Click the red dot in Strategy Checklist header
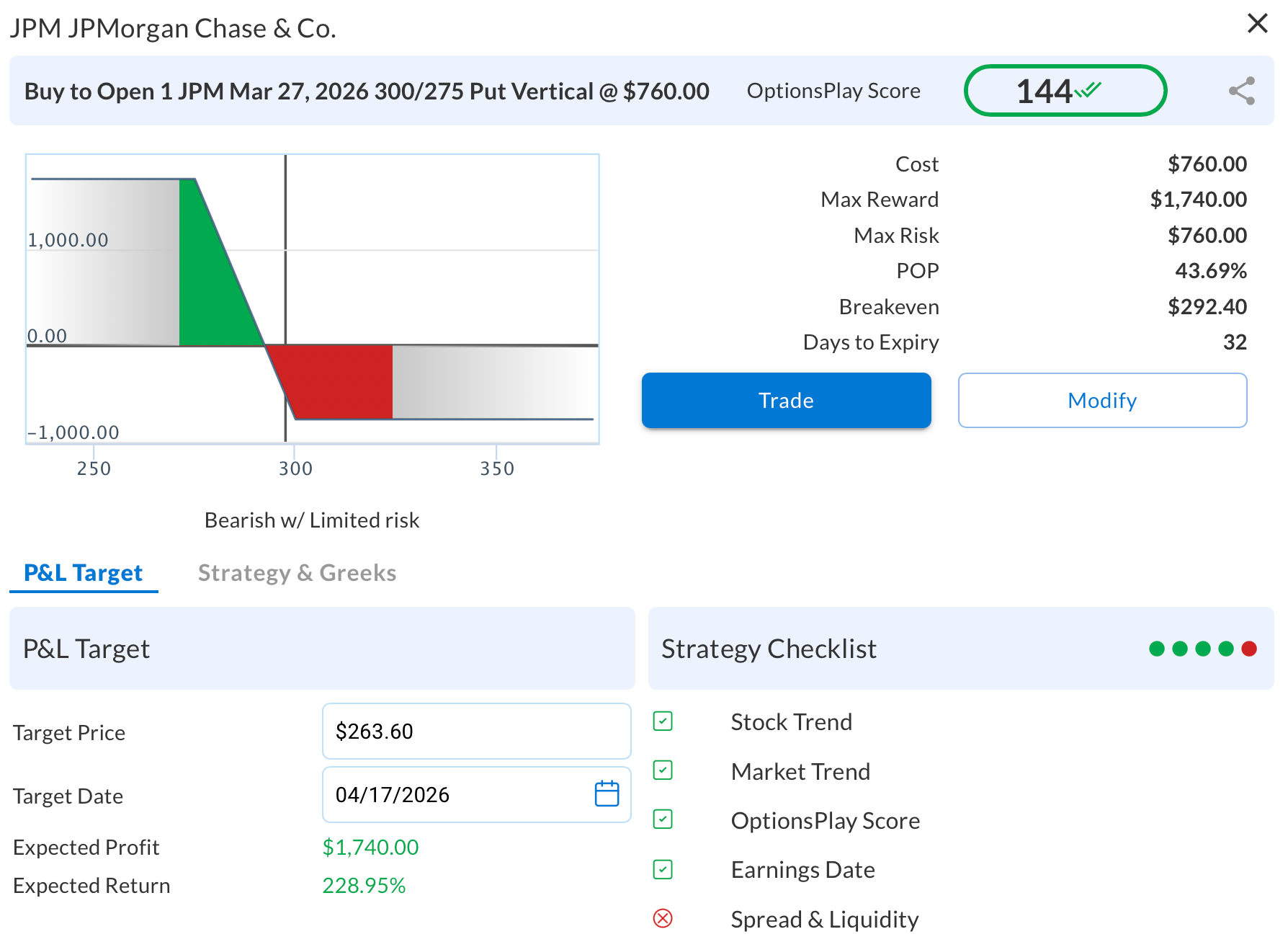1288x947 pixels. (x=1249, y=649)
